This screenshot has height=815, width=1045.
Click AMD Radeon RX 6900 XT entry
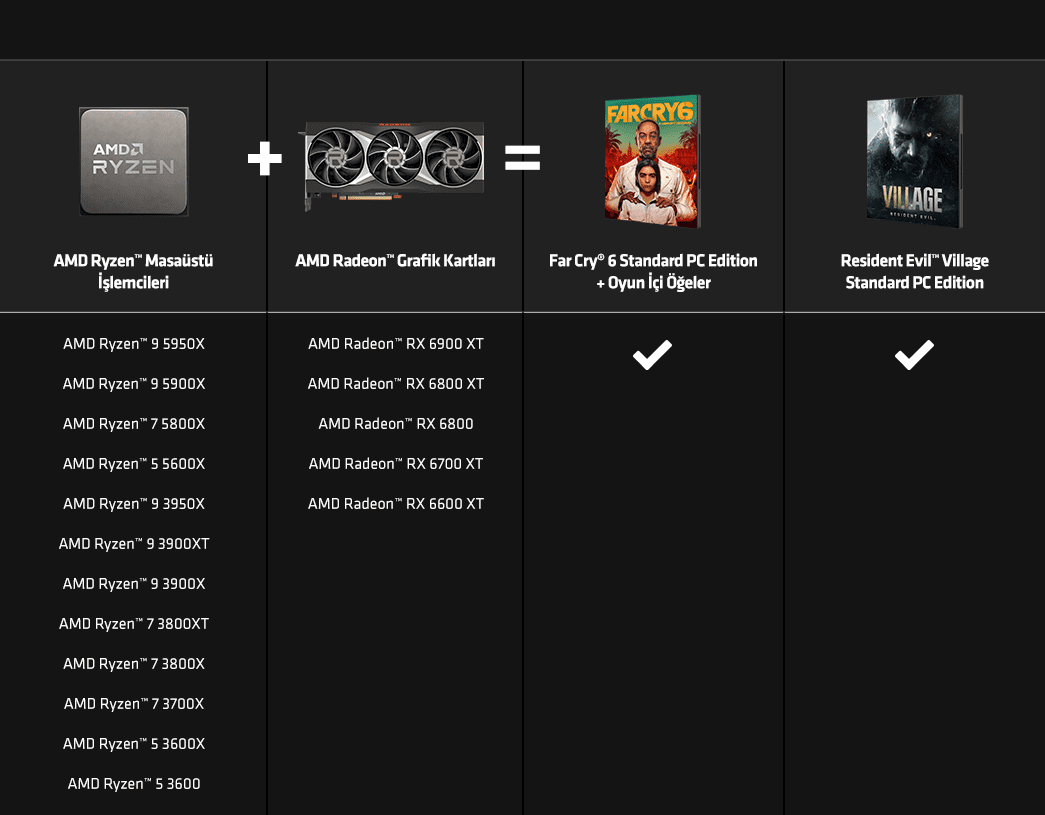(x=396, y=344)
